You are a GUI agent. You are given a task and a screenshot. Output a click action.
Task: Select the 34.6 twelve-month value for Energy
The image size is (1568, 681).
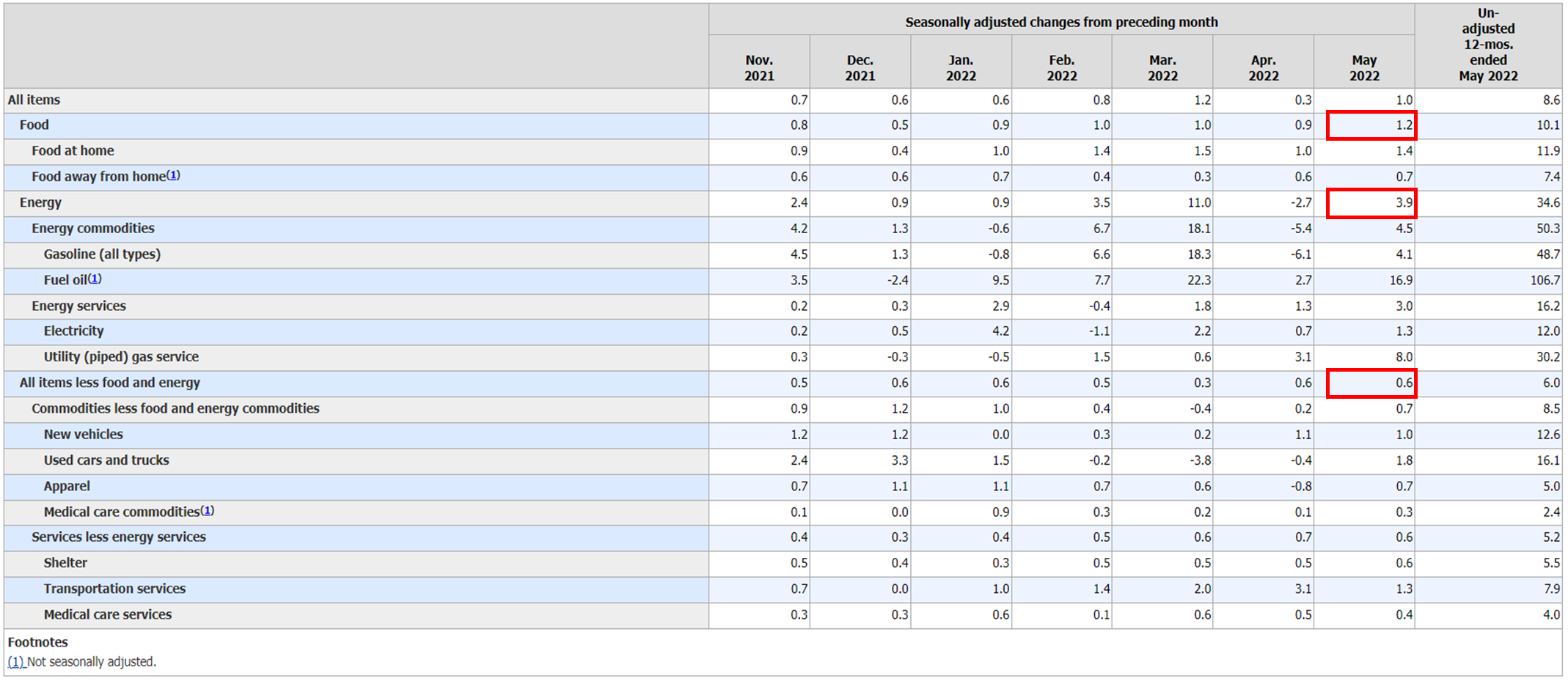pos(1548,202)
